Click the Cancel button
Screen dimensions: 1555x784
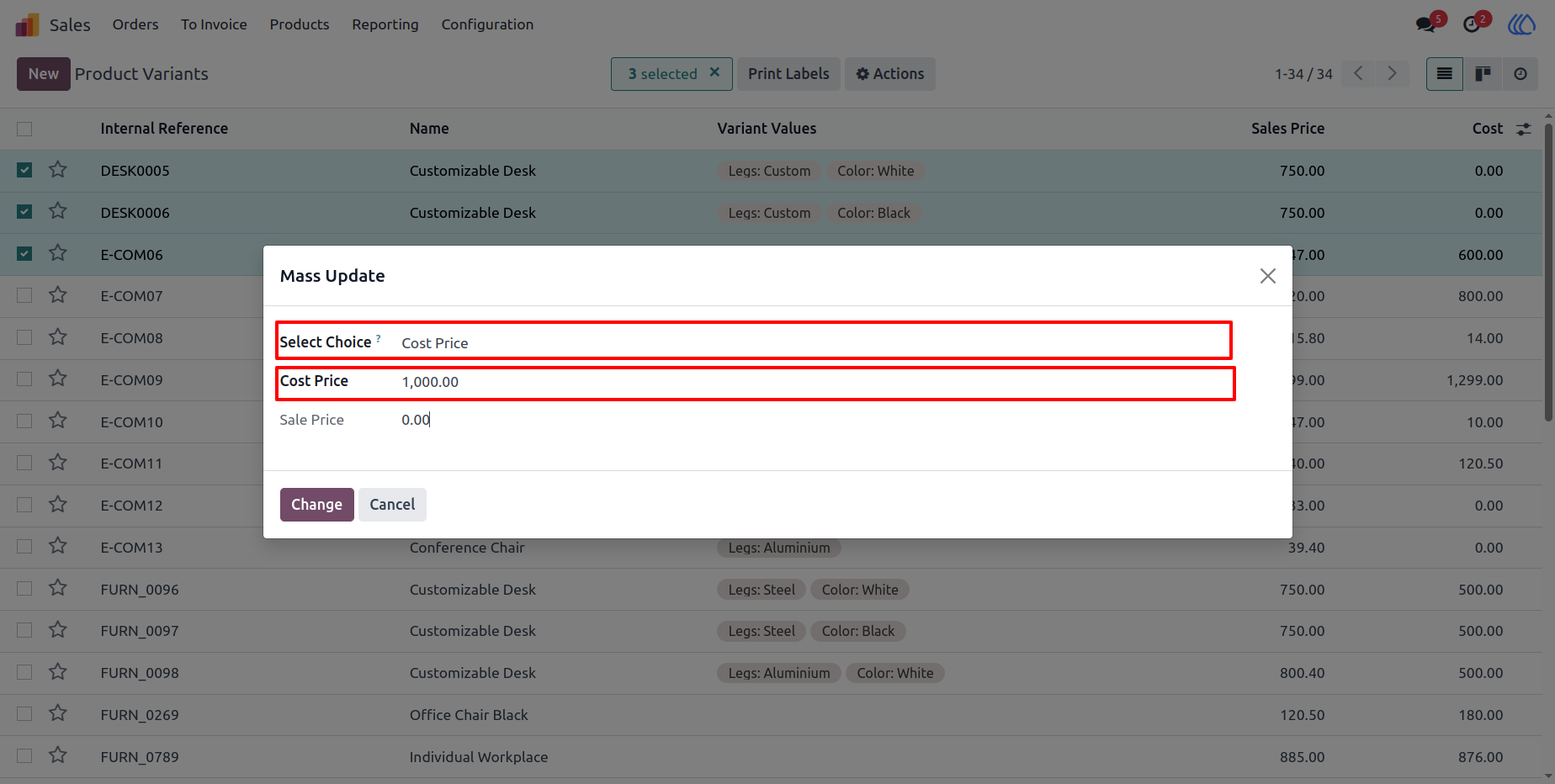point(392,505)
